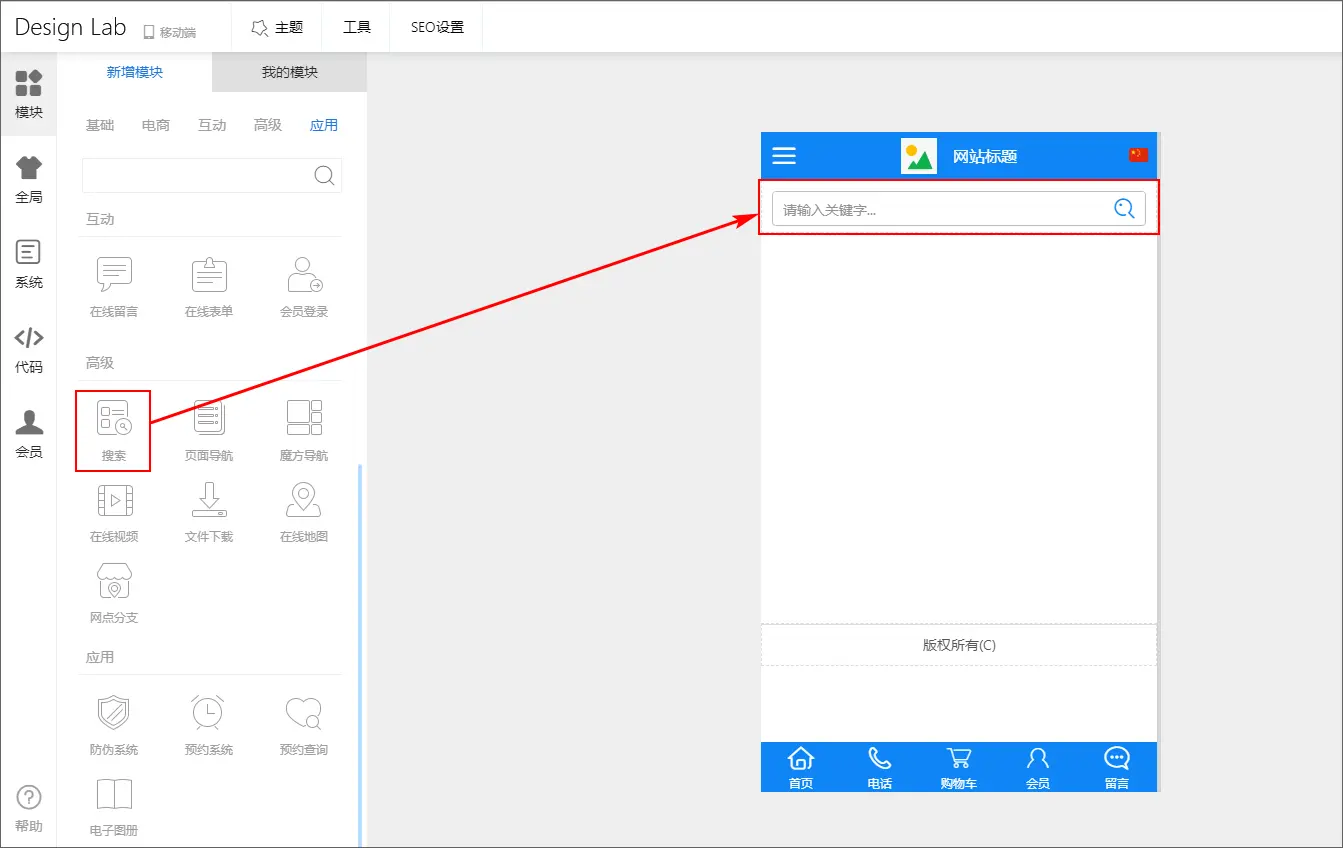Click the 请输入关键字 search field in preview

940,210
